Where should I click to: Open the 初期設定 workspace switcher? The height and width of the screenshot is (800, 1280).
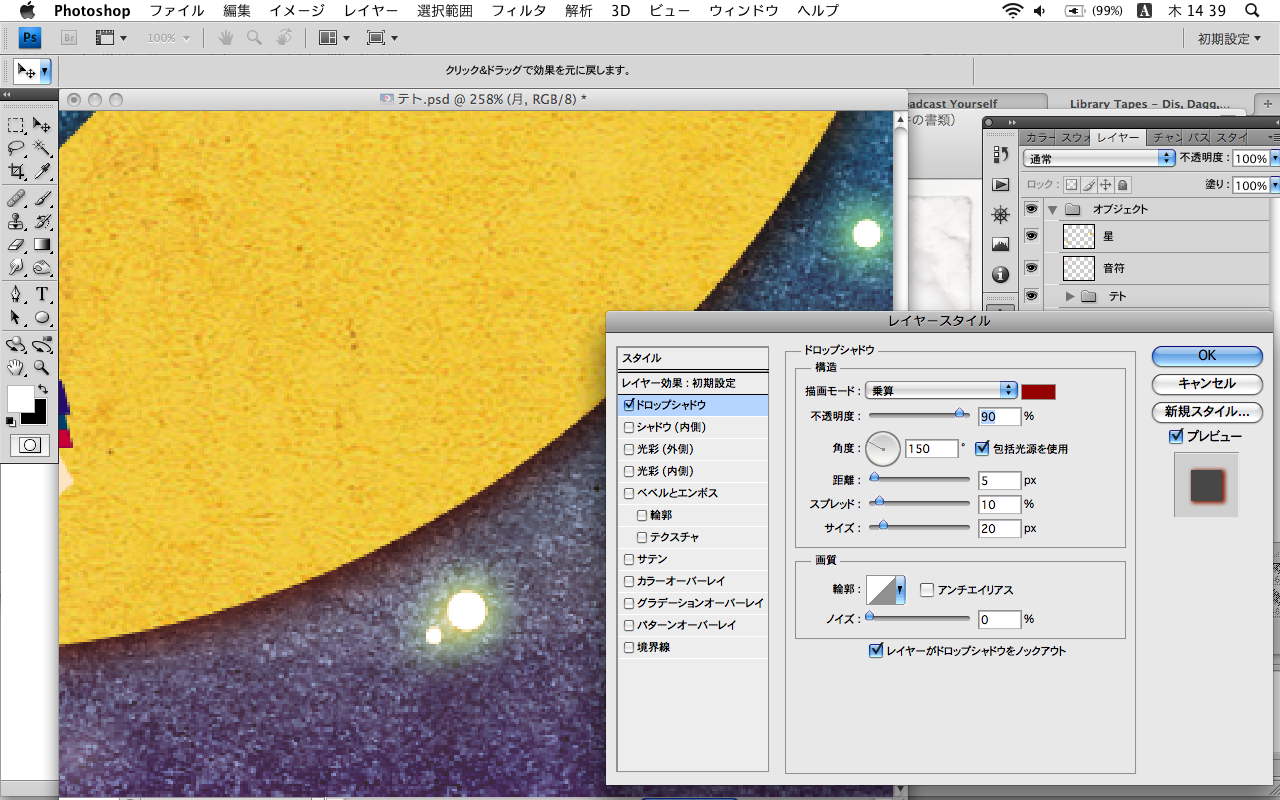pyautogui.click(x=1229, y=38)
